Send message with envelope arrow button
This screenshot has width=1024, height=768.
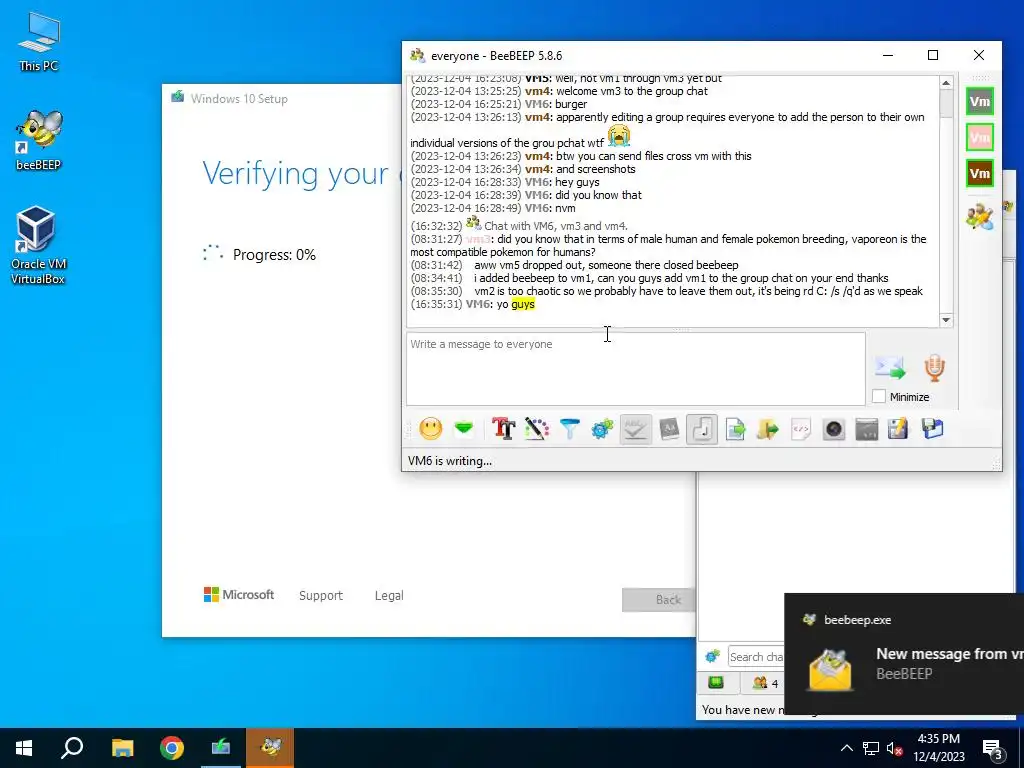[x=891, y=368]
